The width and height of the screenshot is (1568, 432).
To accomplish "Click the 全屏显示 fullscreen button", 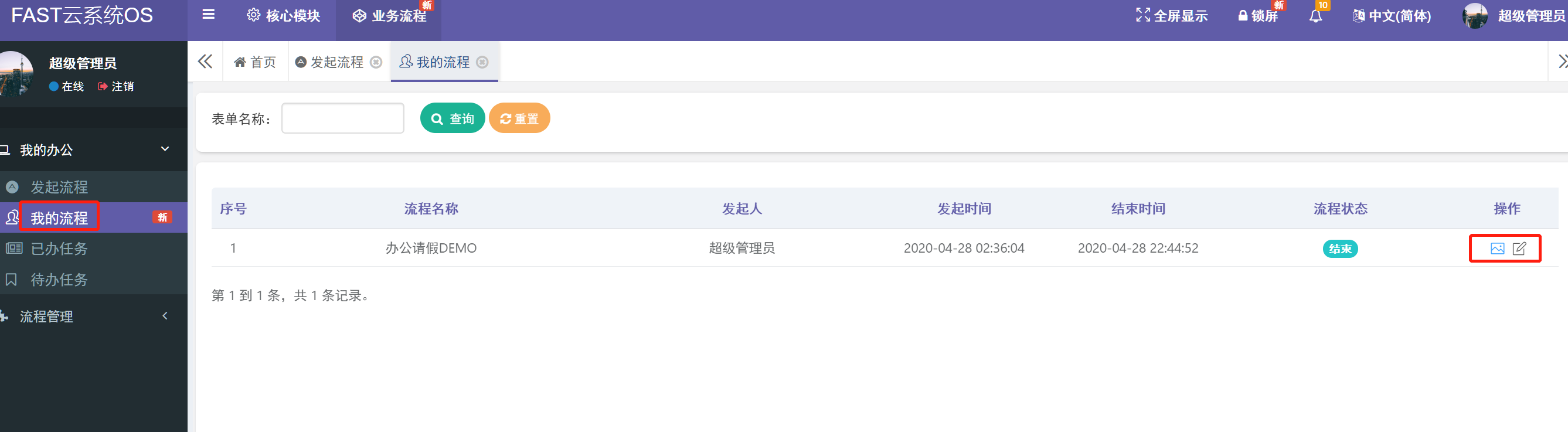I will pos(1172,16).
